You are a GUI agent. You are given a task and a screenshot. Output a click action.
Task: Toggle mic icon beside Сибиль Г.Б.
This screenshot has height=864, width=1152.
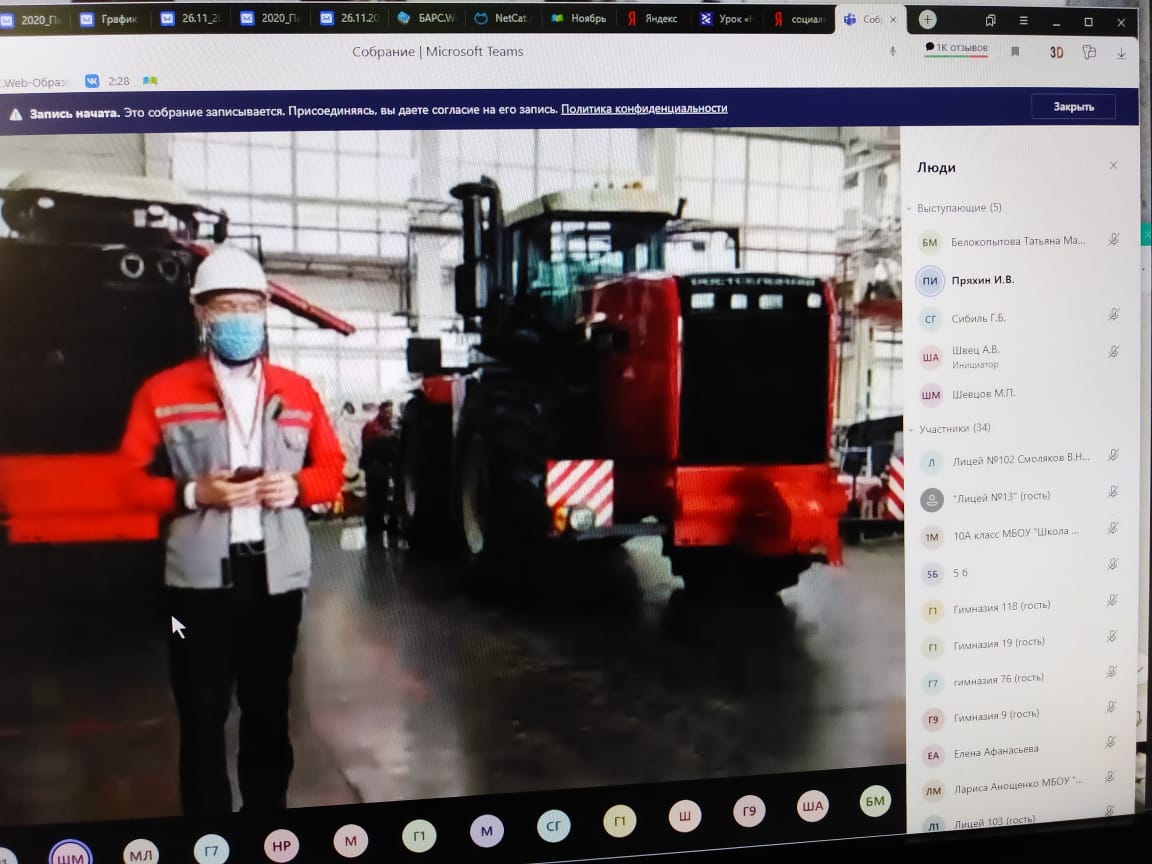[x=1114, y=315]
